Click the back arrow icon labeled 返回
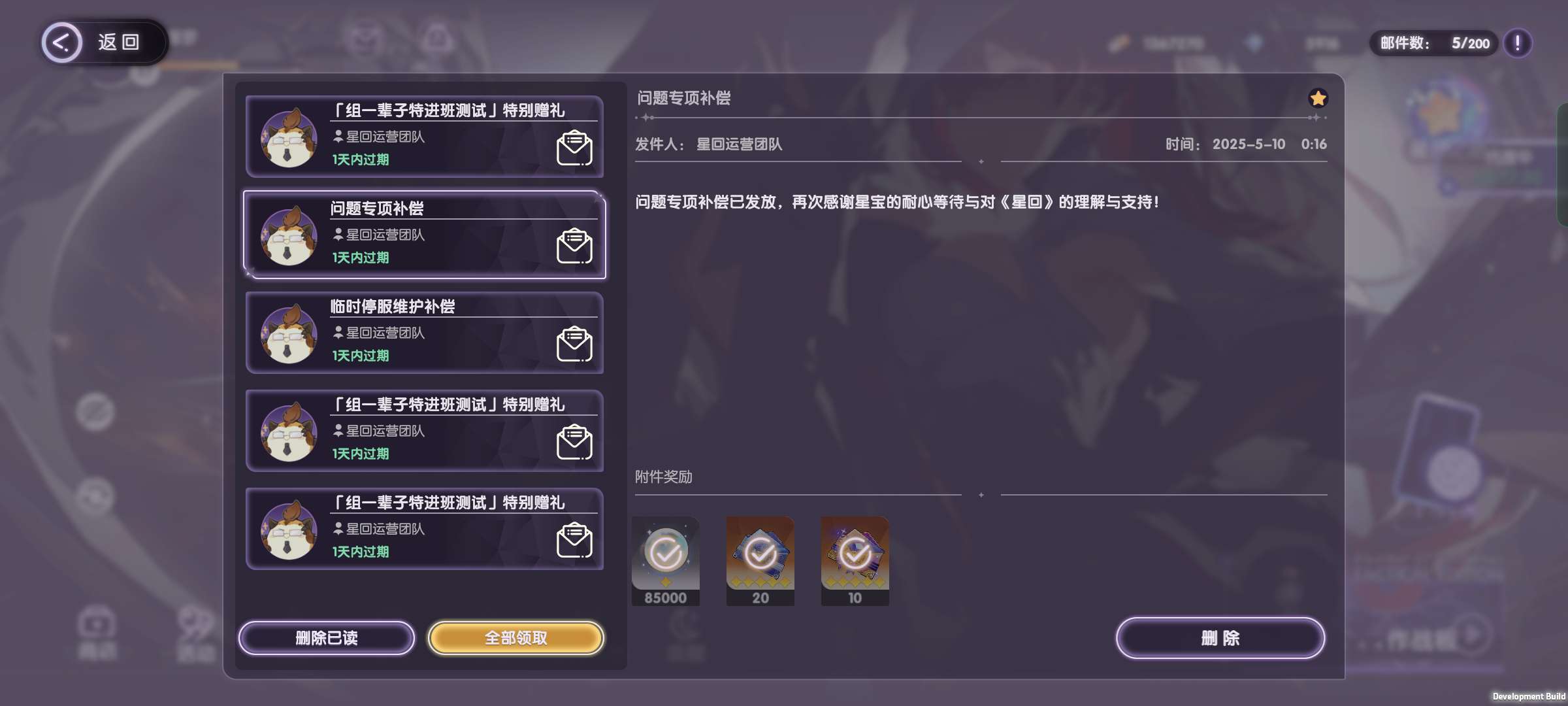 tap(62, 42)
